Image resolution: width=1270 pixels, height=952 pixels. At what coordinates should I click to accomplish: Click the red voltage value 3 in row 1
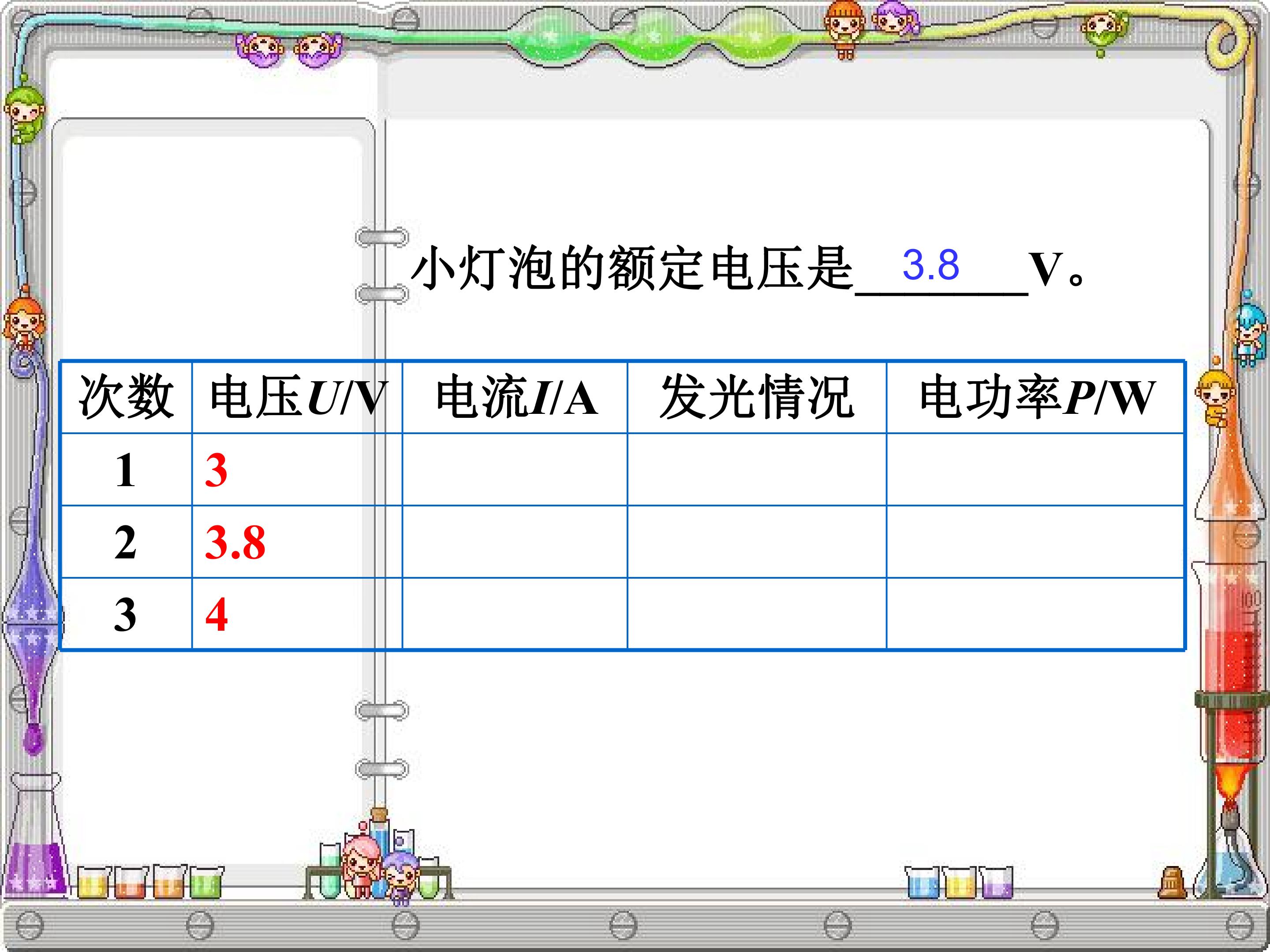(x=217, y=471)
